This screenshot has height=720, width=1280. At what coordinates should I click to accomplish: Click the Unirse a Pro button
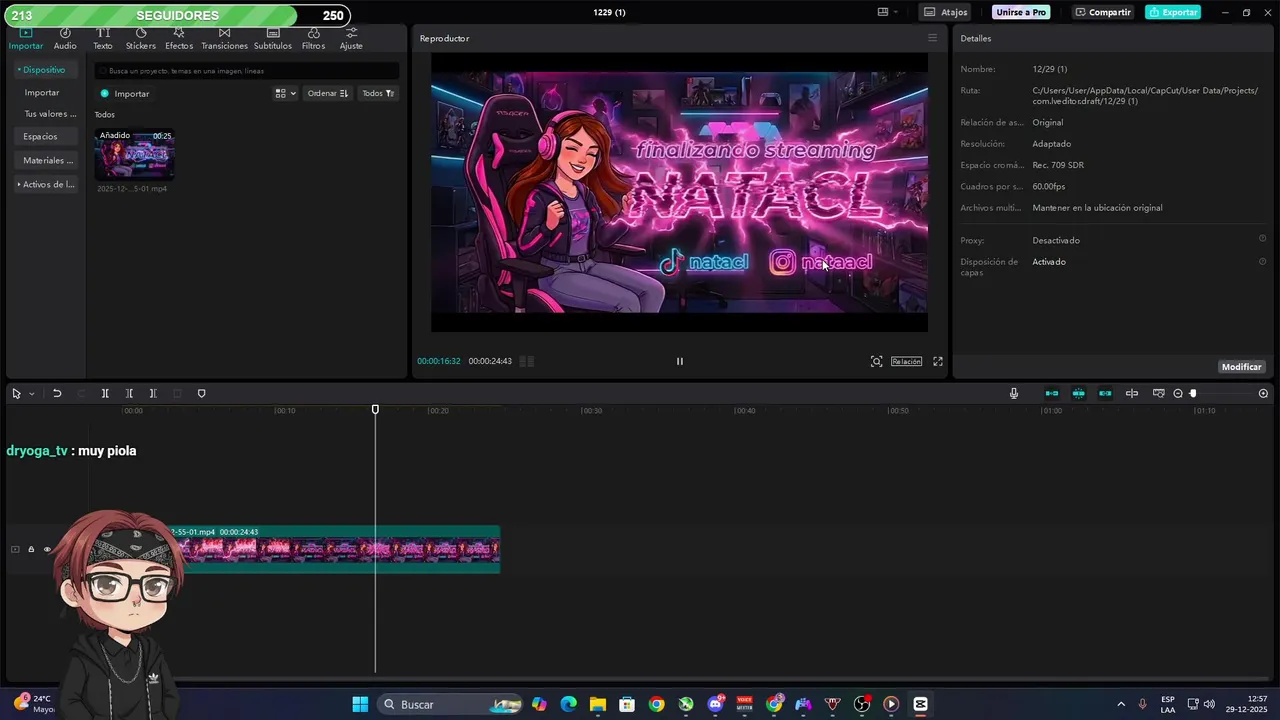point(1021,12)
